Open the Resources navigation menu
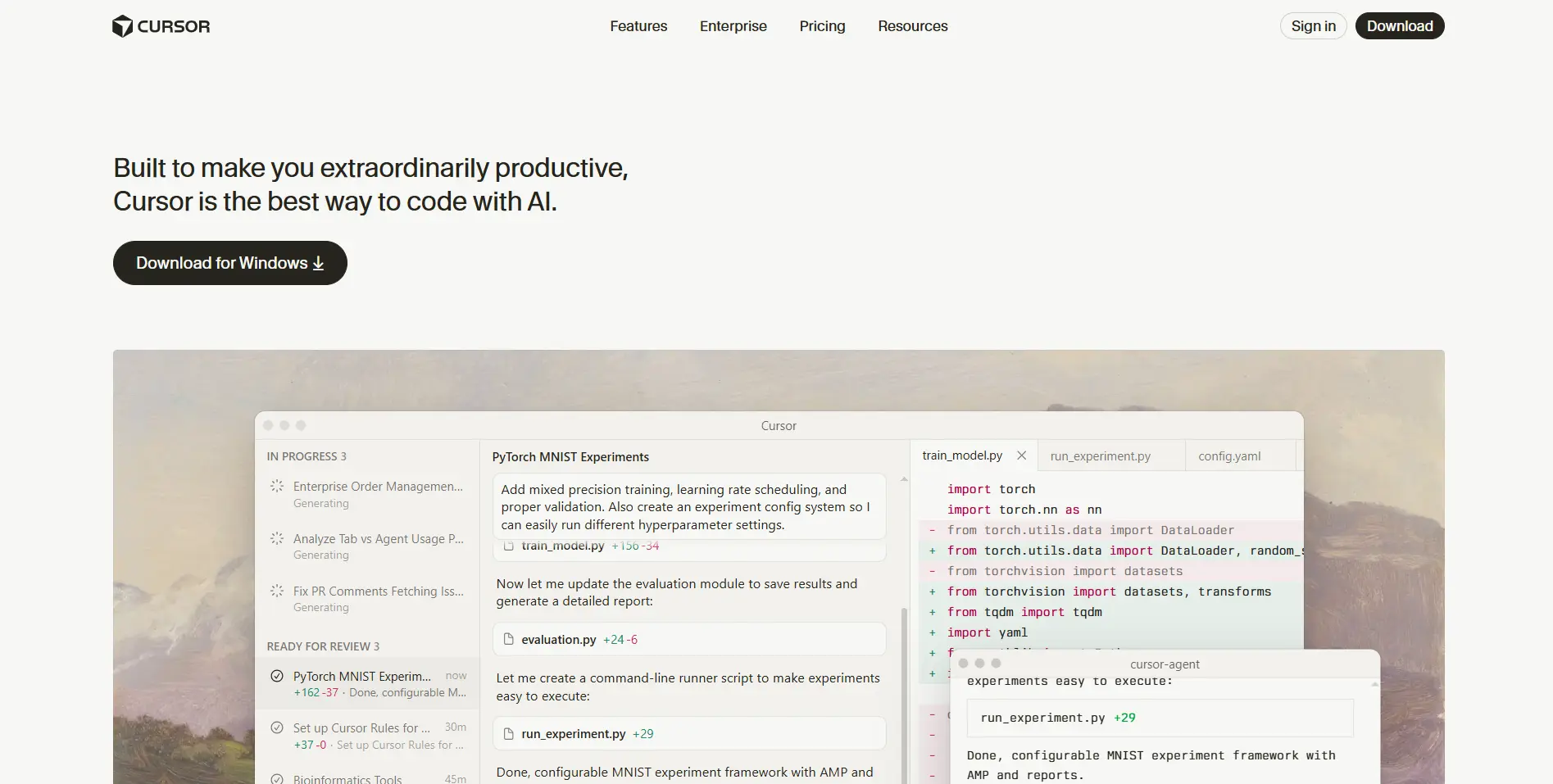Image resolution: width=1553 pixels, height=784 pixels. (x=912, y=26)
